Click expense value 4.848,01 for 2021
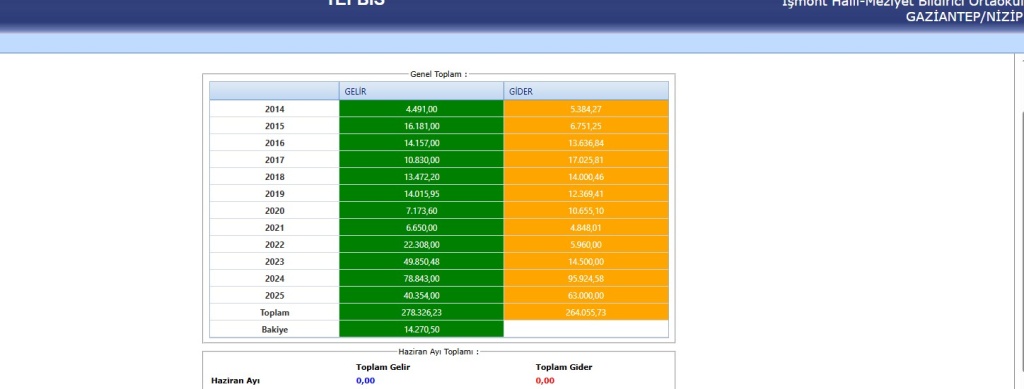 [586, 228]
